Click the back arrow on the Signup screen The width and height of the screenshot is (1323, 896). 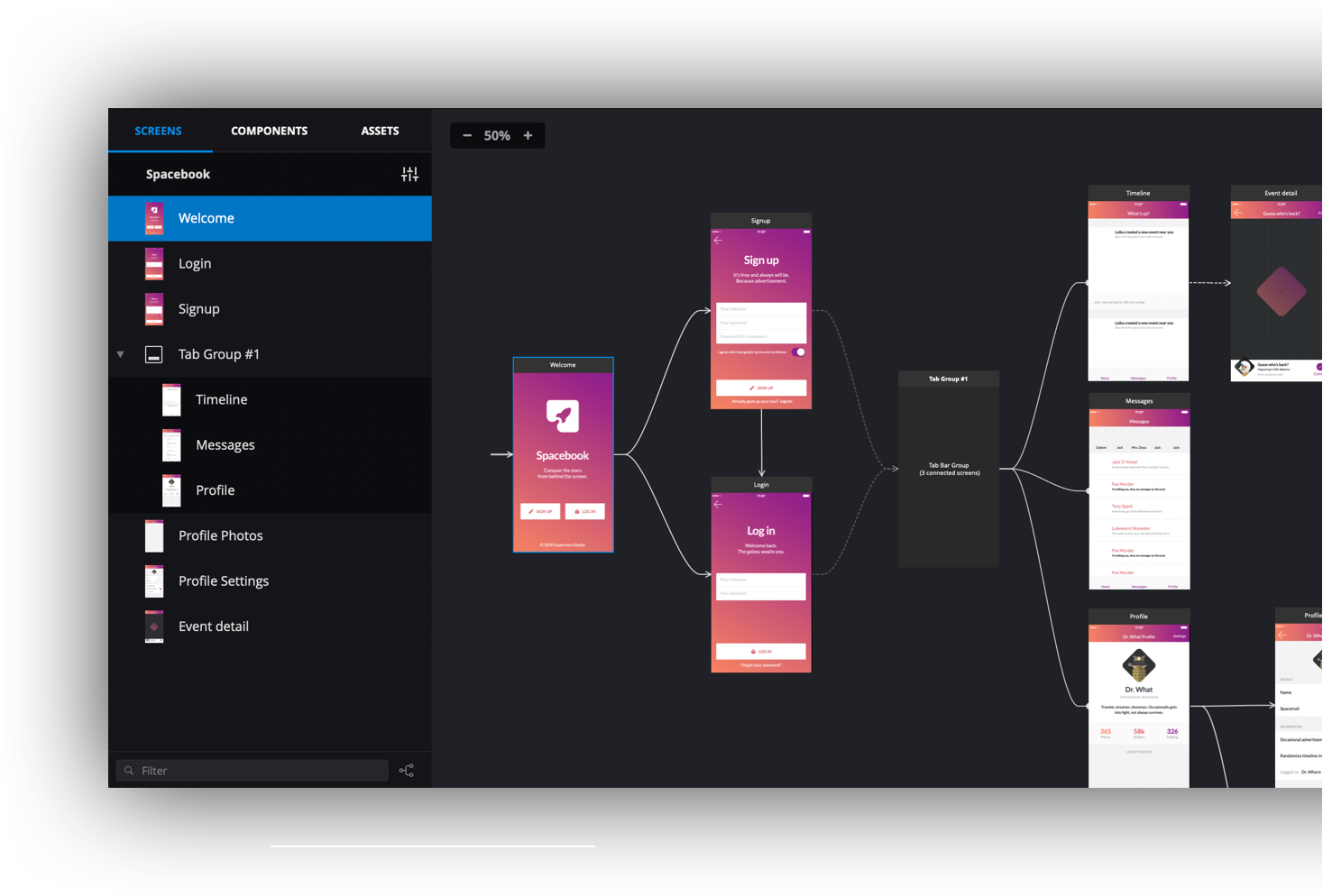718,240
